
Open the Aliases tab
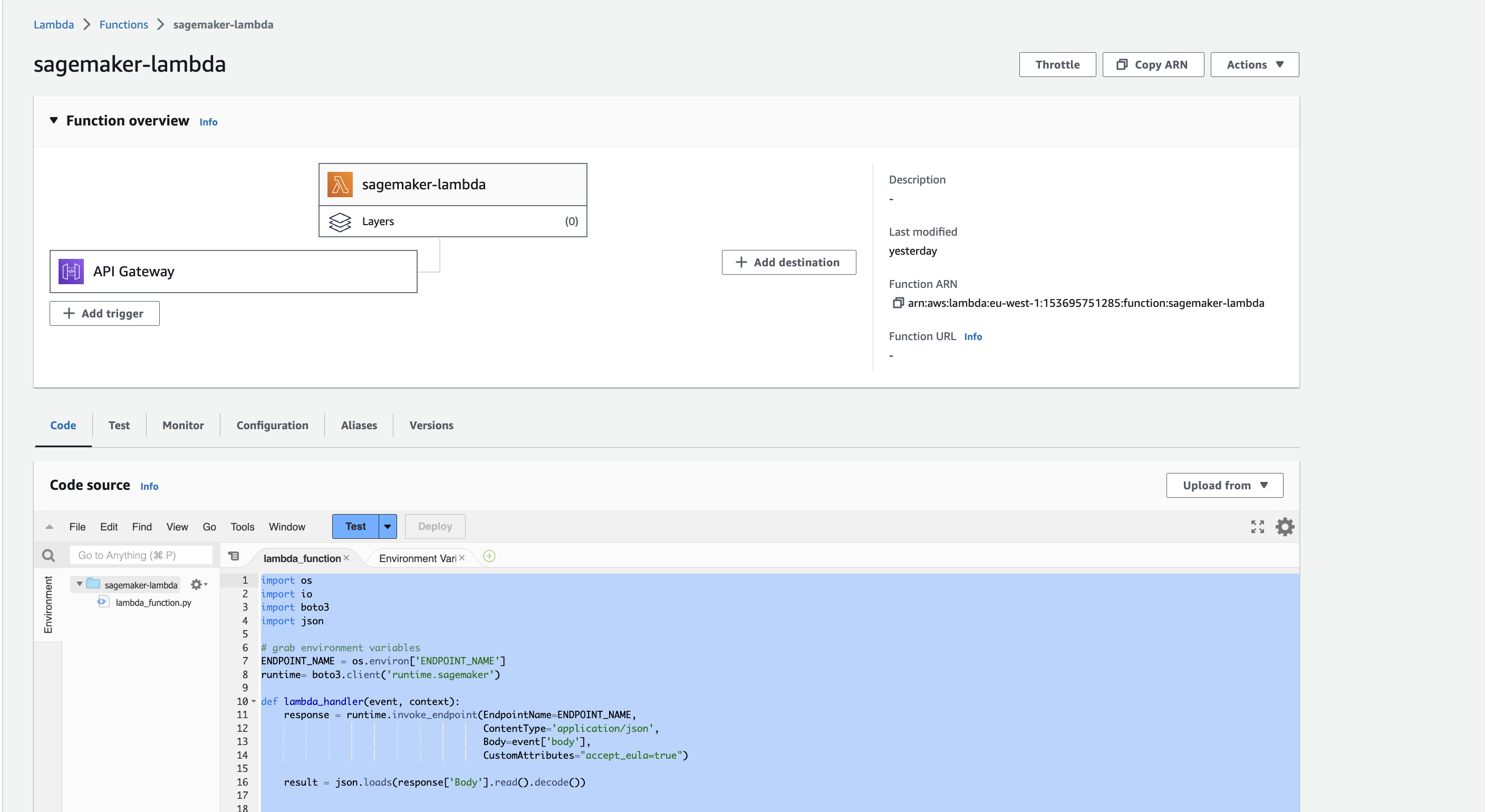tap(359, 426)
